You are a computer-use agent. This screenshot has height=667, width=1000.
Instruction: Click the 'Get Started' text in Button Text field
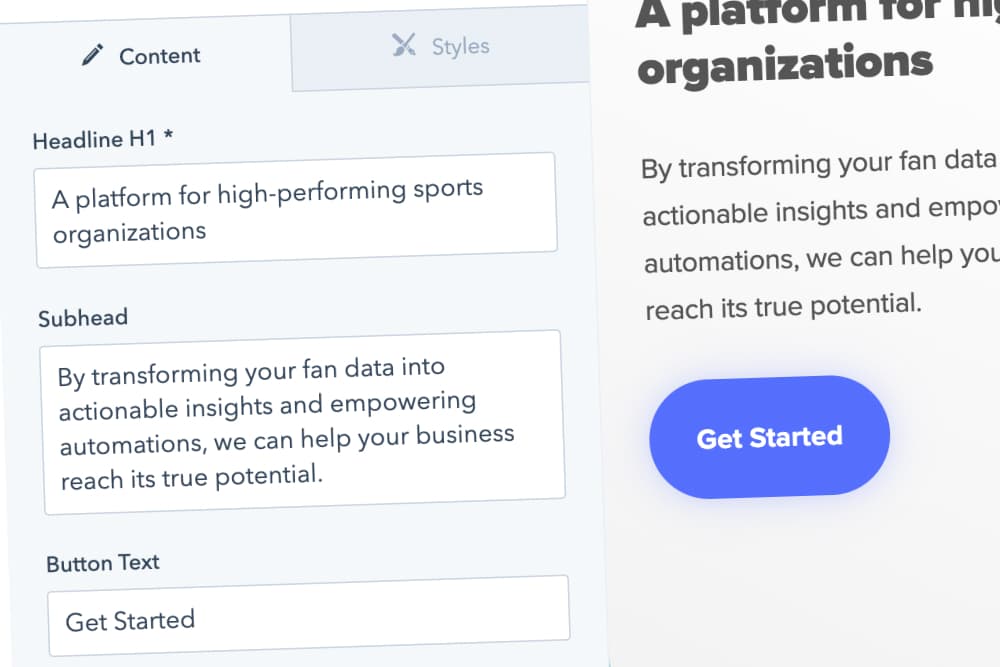130,621
